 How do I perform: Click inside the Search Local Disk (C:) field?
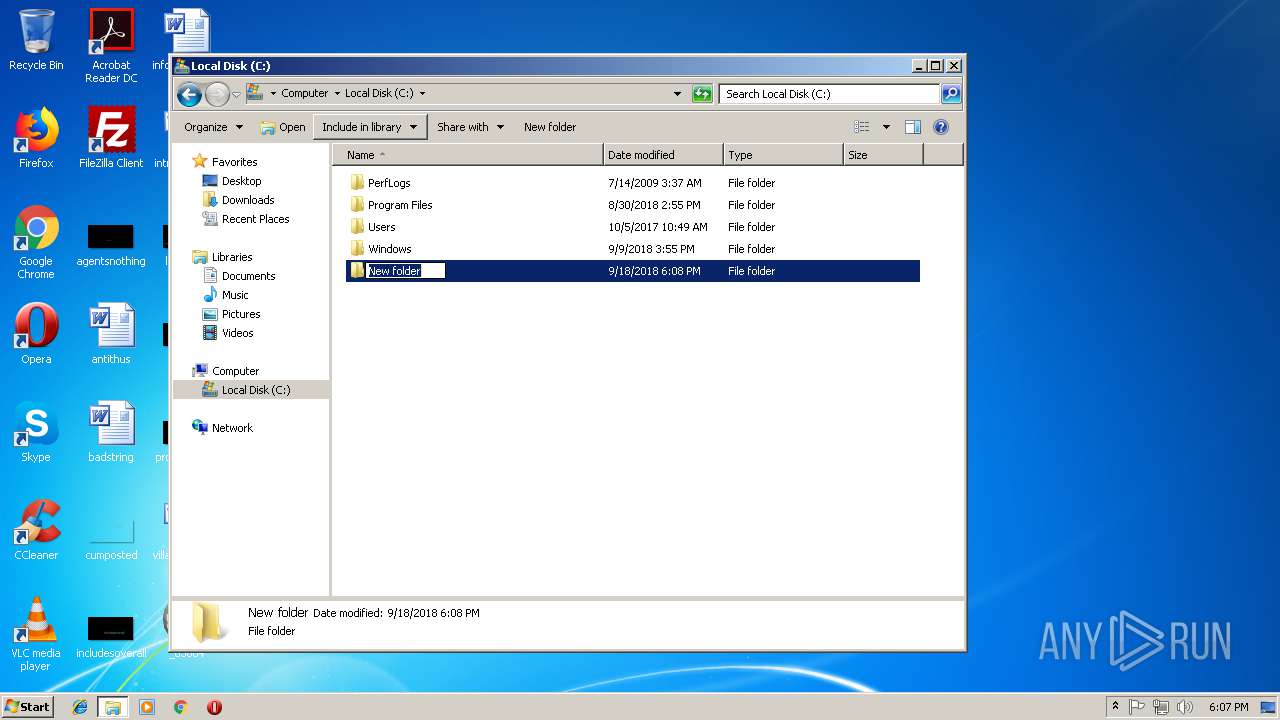(x=829, y=94)
